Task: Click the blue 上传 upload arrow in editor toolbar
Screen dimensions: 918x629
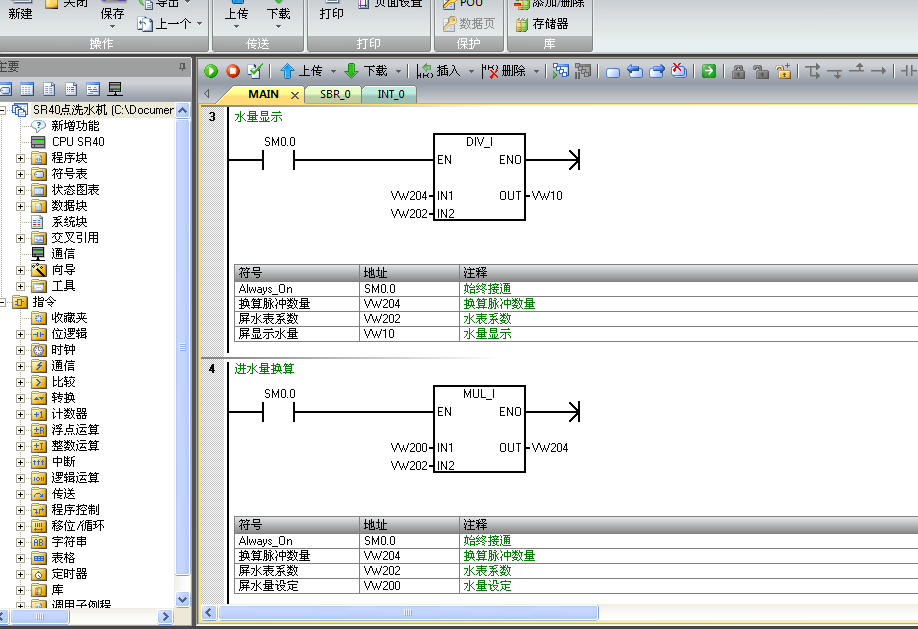Action: click(287, 71)
